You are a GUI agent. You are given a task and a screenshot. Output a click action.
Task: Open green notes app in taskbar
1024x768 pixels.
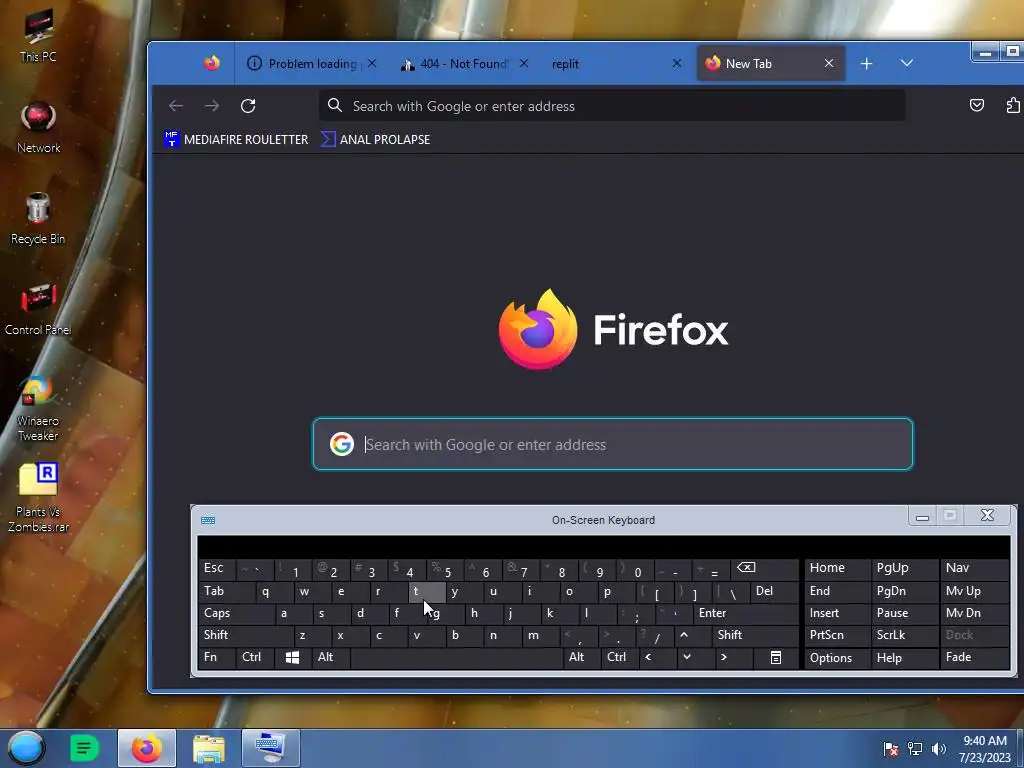[84, 748]
